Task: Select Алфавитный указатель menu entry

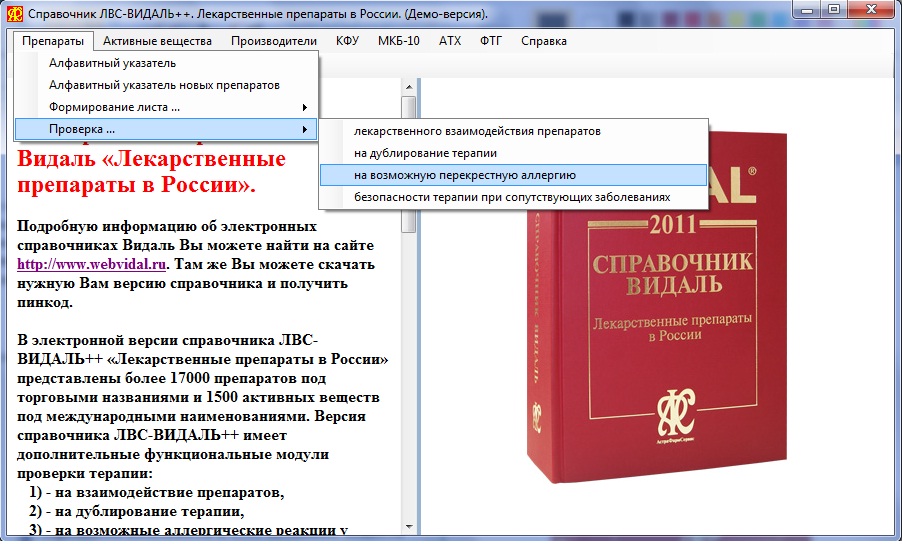Action: [166, 63]
